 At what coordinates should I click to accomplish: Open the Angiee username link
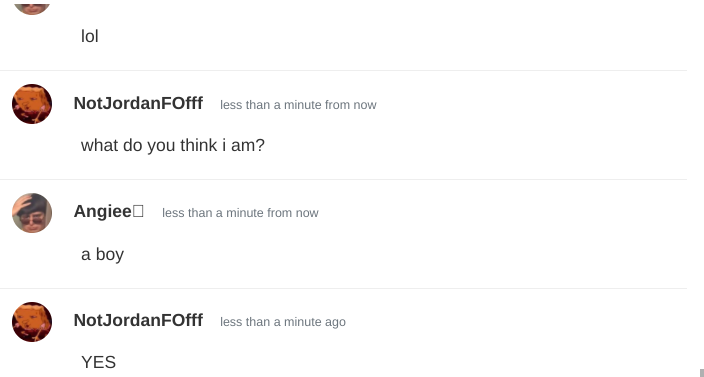point(109,211)
